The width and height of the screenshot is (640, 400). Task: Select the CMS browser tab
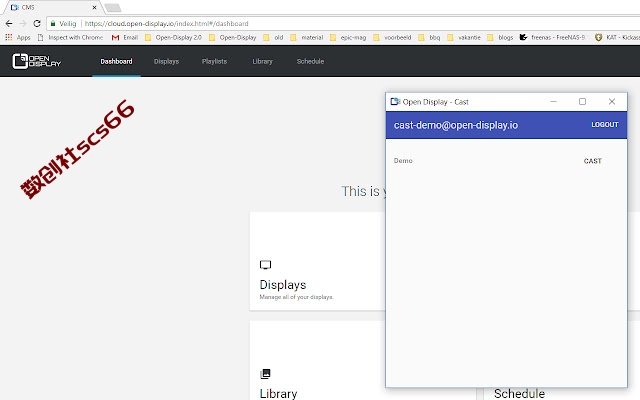[x=51, y=7]
